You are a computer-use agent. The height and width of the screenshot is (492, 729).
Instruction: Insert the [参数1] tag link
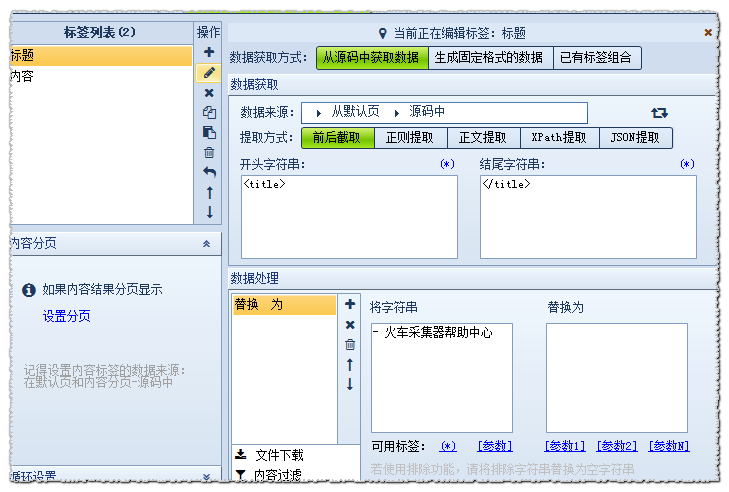pyautogui.click(x=565, y=446)
